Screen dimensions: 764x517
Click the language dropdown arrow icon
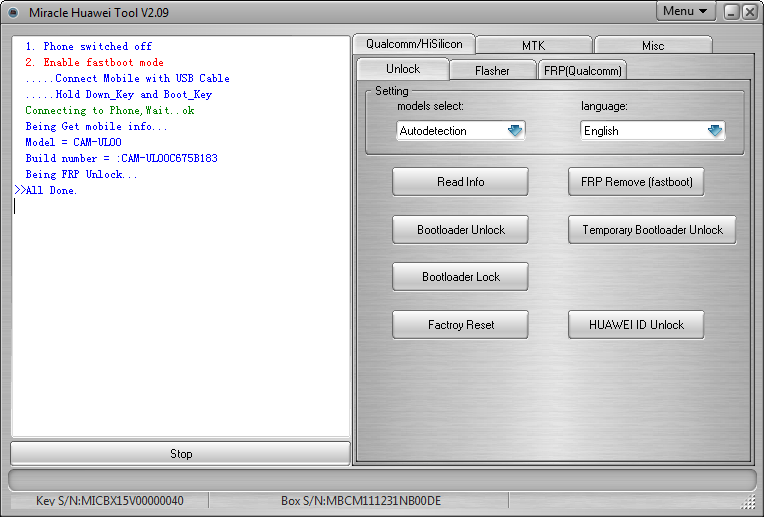(715, 131)
